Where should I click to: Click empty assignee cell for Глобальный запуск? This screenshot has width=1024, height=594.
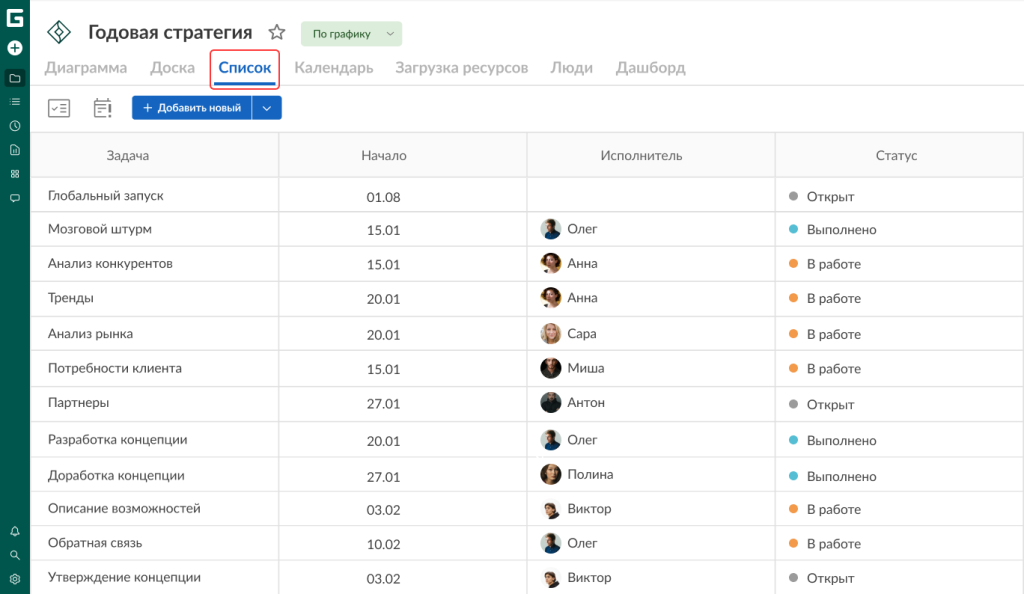click(651, 195)
